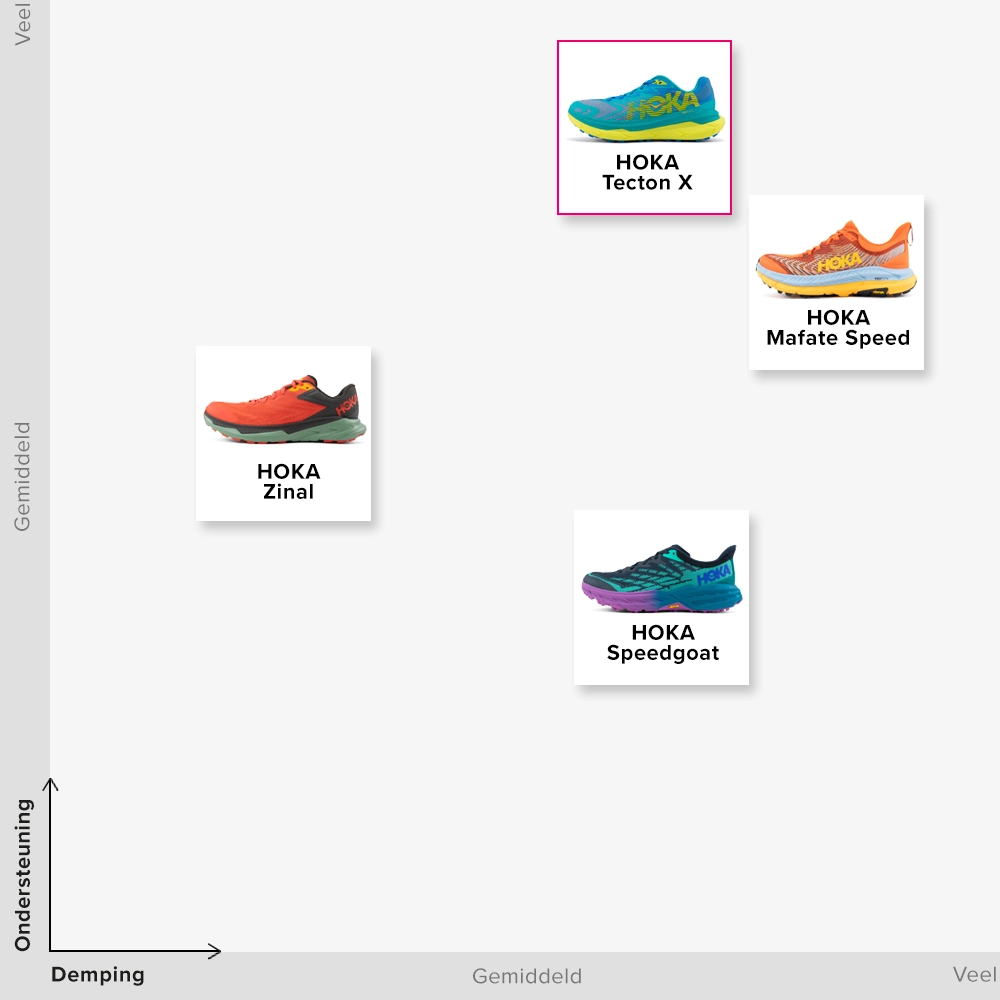Click the HOKA brand text above Mafate Speed
The image size is (1000, 1000).
point(838,317)
